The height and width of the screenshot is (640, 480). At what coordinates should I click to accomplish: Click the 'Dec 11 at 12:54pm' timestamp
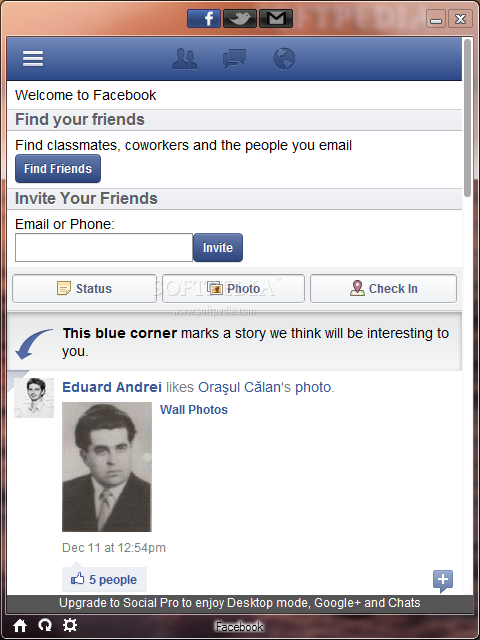click(114, 548)
